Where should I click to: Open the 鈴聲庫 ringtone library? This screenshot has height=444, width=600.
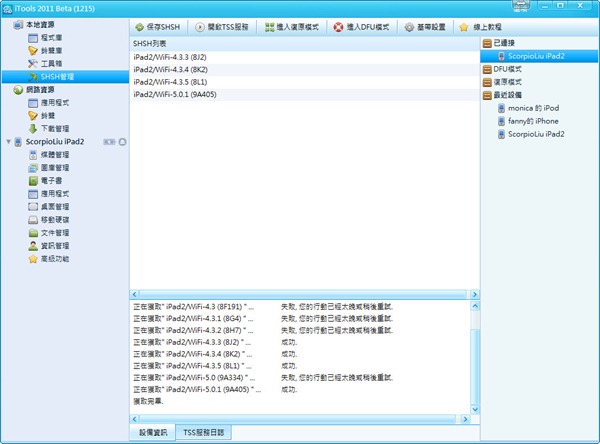coord(45,51)
